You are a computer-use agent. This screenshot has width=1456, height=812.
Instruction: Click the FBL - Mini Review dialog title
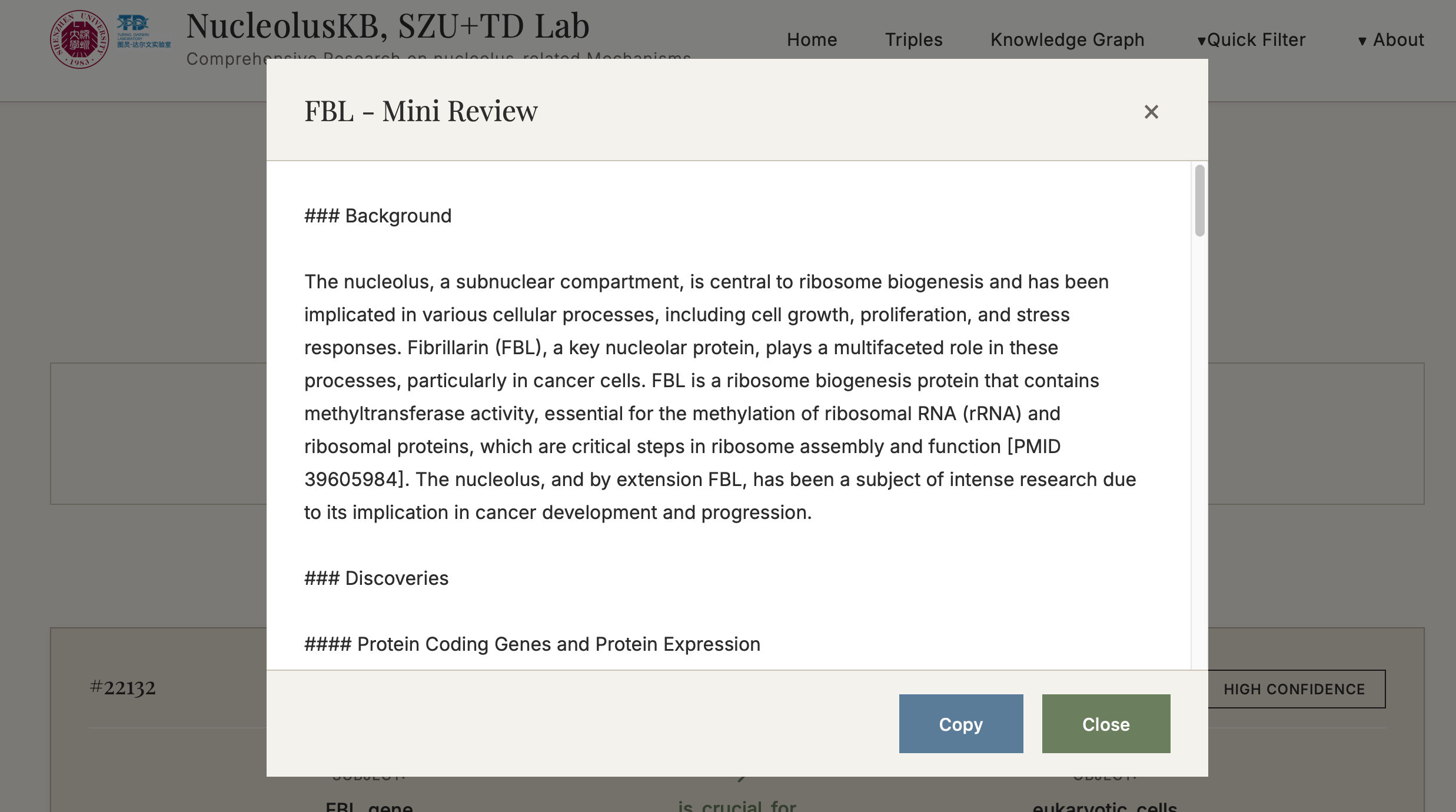421,111
